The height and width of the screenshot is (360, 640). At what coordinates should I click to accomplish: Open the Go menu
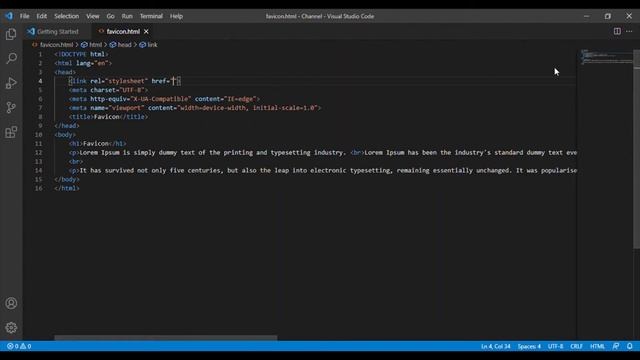click(111, 16)
